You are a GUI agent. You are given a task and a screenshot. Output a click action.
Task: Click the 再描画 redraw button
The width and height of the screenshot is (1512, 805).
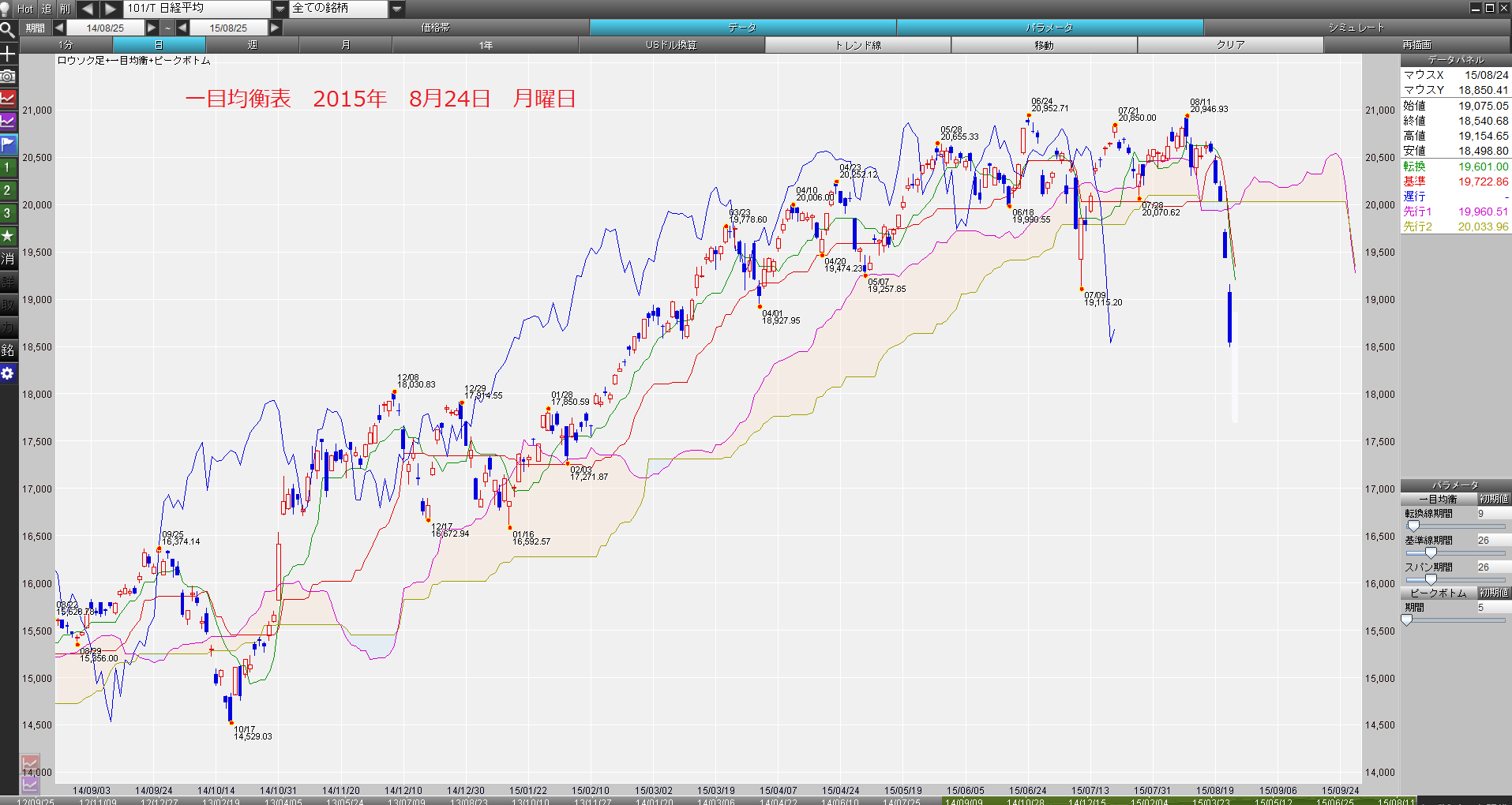pos(1417,45)
